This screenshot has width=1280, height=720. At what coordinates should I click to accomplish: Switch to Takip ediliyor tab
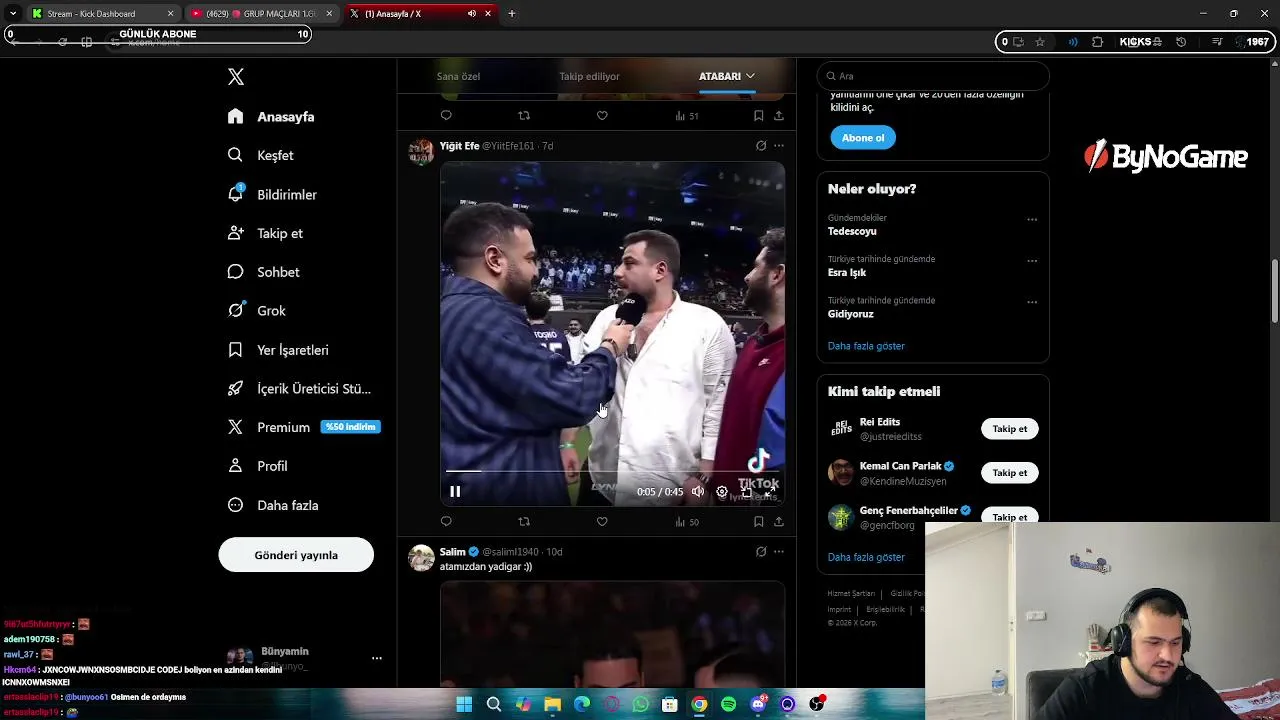pyautogui.click(x=589, y=76)
